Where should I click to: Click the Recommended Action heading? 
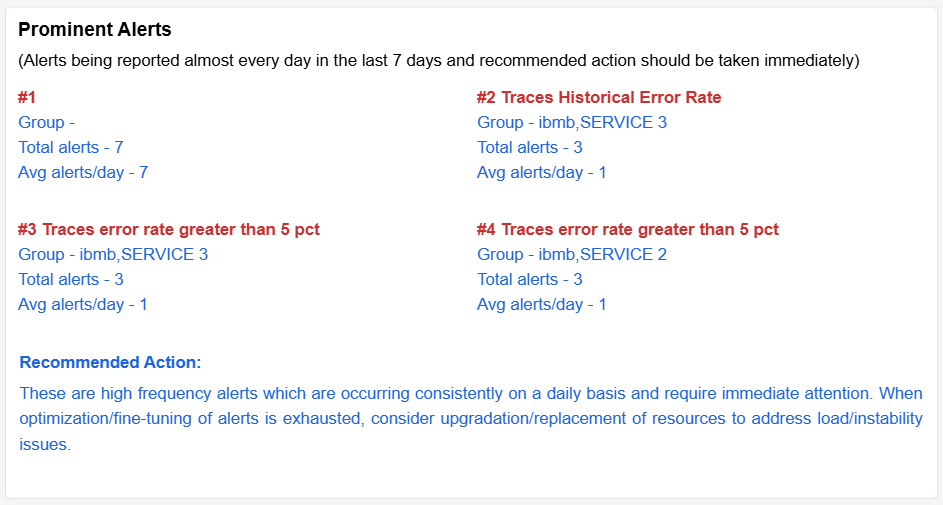tap(110, 362)
